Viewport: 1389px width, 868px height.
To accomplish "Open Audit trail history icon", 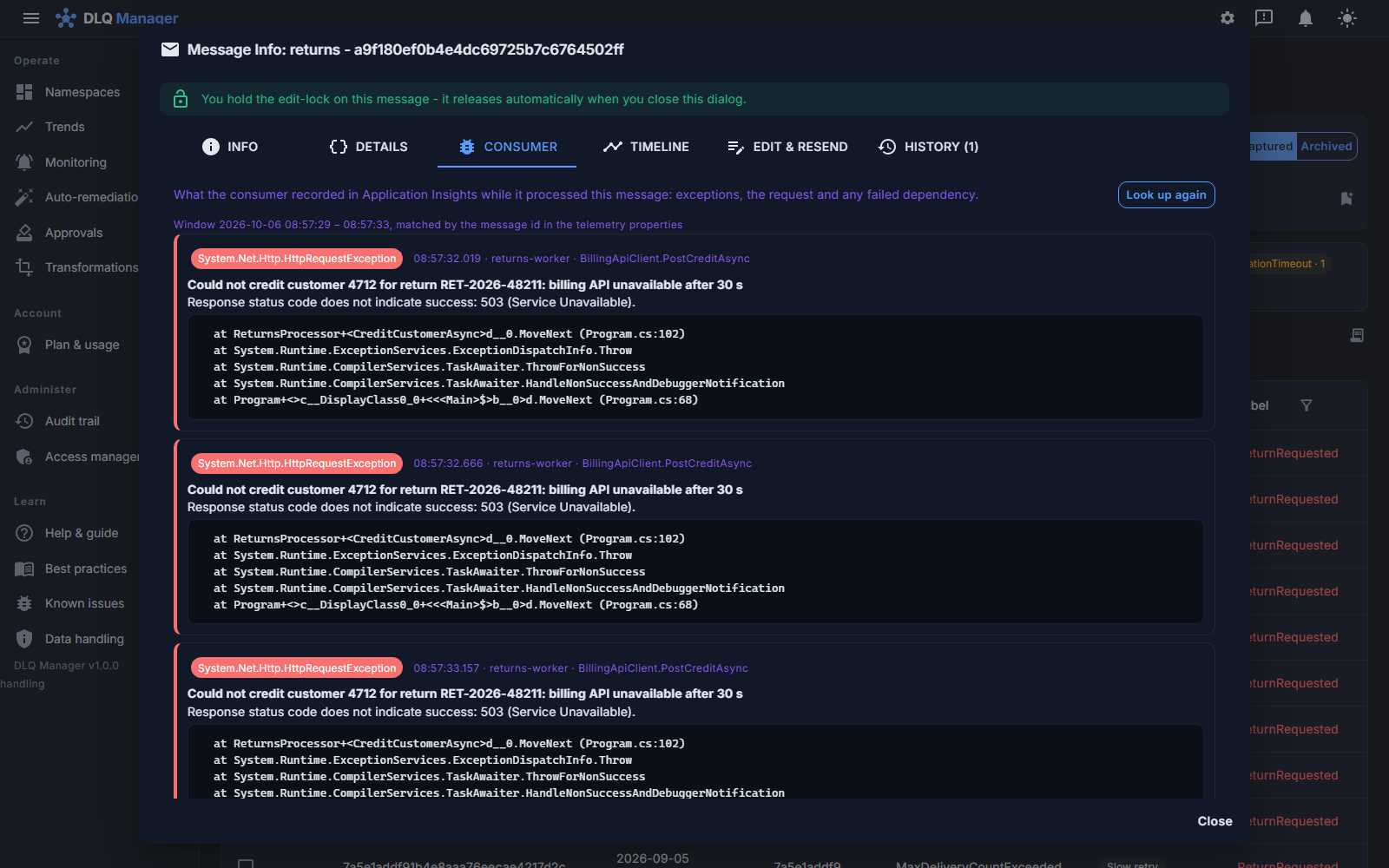I will click(24, 421).
